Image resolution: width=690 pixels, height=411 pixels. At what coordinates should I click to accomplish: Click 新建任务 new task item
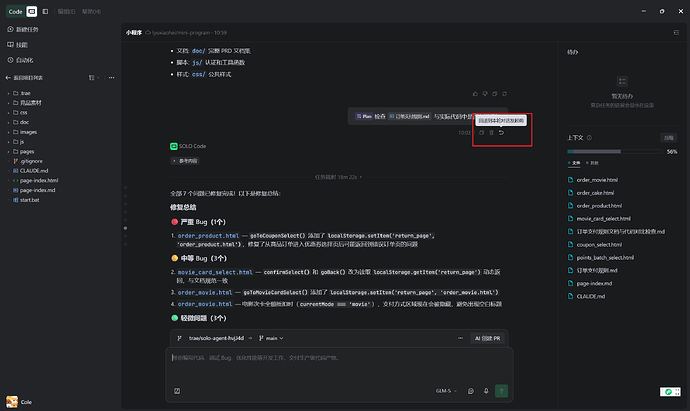coord(23,29)
